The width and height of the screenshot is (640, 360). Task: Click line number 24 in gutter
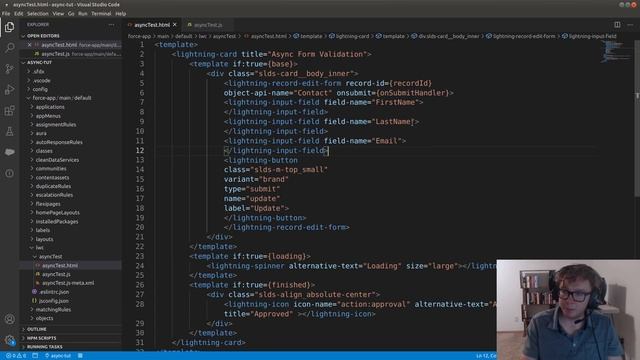pos(140,266)
